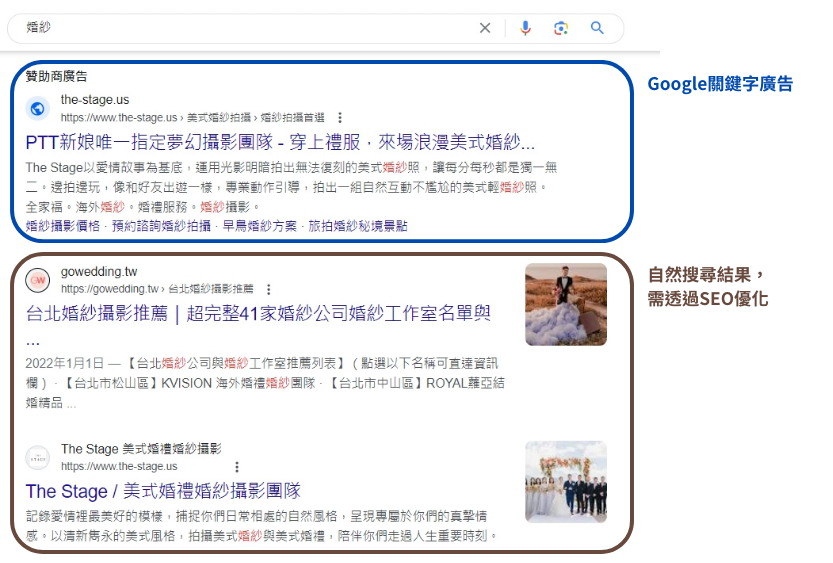Open the PTT新娘唯一指定夢幻攝影團隊 ad headline
Image resolution: width=833 pixels, height=563 pixels.
(280, 141)
